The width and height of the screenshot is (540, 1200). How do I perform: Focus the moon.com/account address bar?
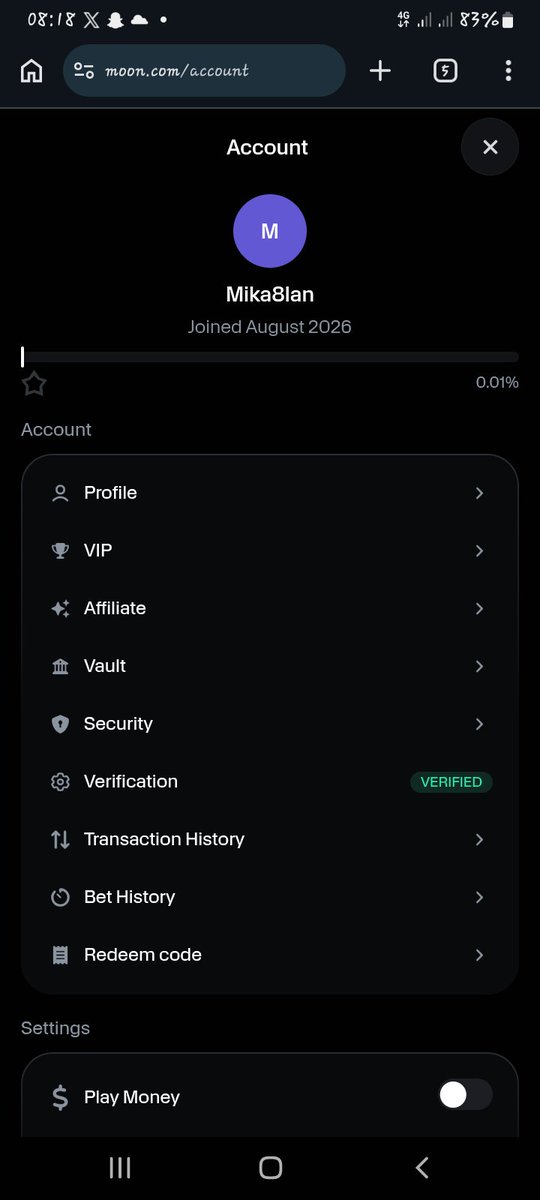[x=205, y=71]
